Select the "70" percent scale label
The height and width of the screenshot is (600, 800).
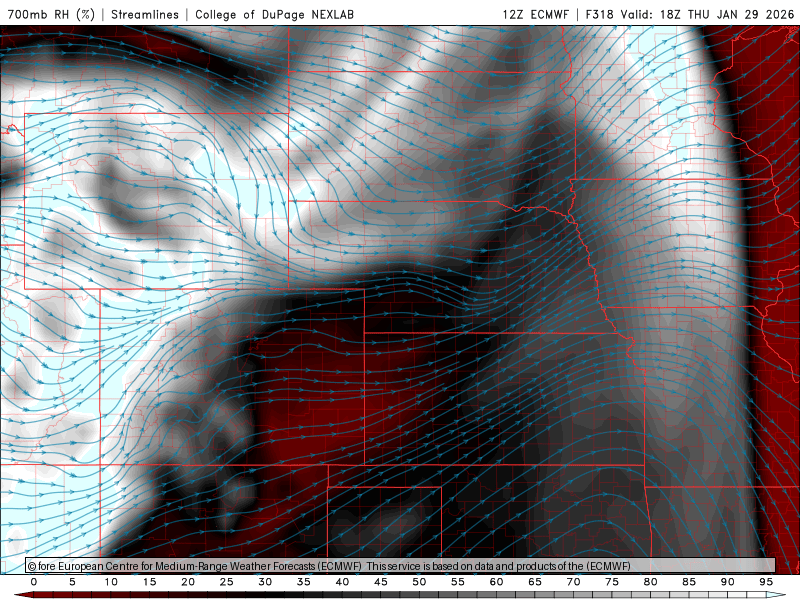573,582
